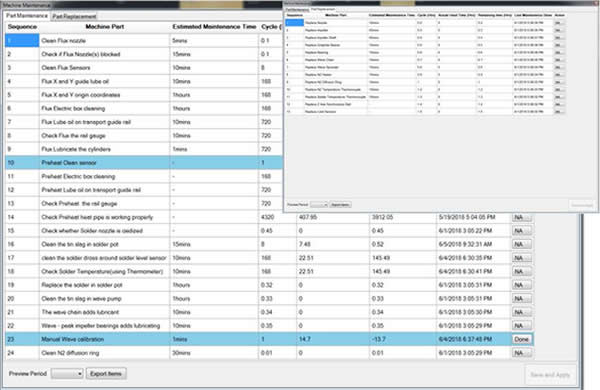Click Estimated Maintenance Time column header
This screenshot has width=600, height=390.
pyautogui.click(x=214, y=27)
